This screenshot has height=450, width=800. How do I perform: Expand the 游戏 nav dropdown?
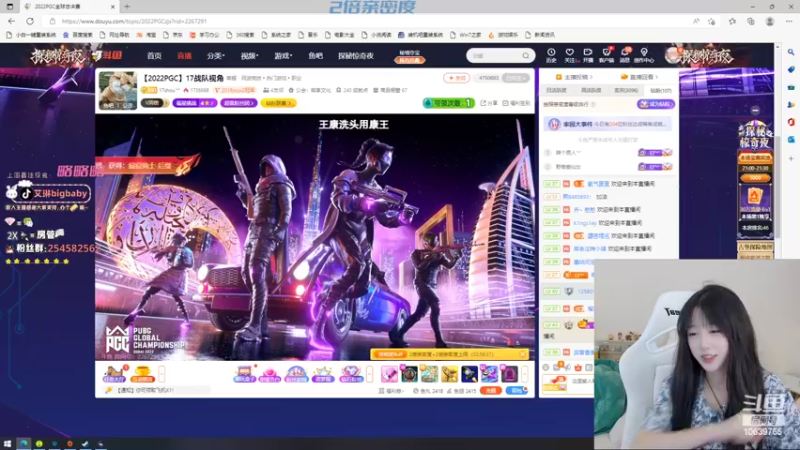click(283, 56)
